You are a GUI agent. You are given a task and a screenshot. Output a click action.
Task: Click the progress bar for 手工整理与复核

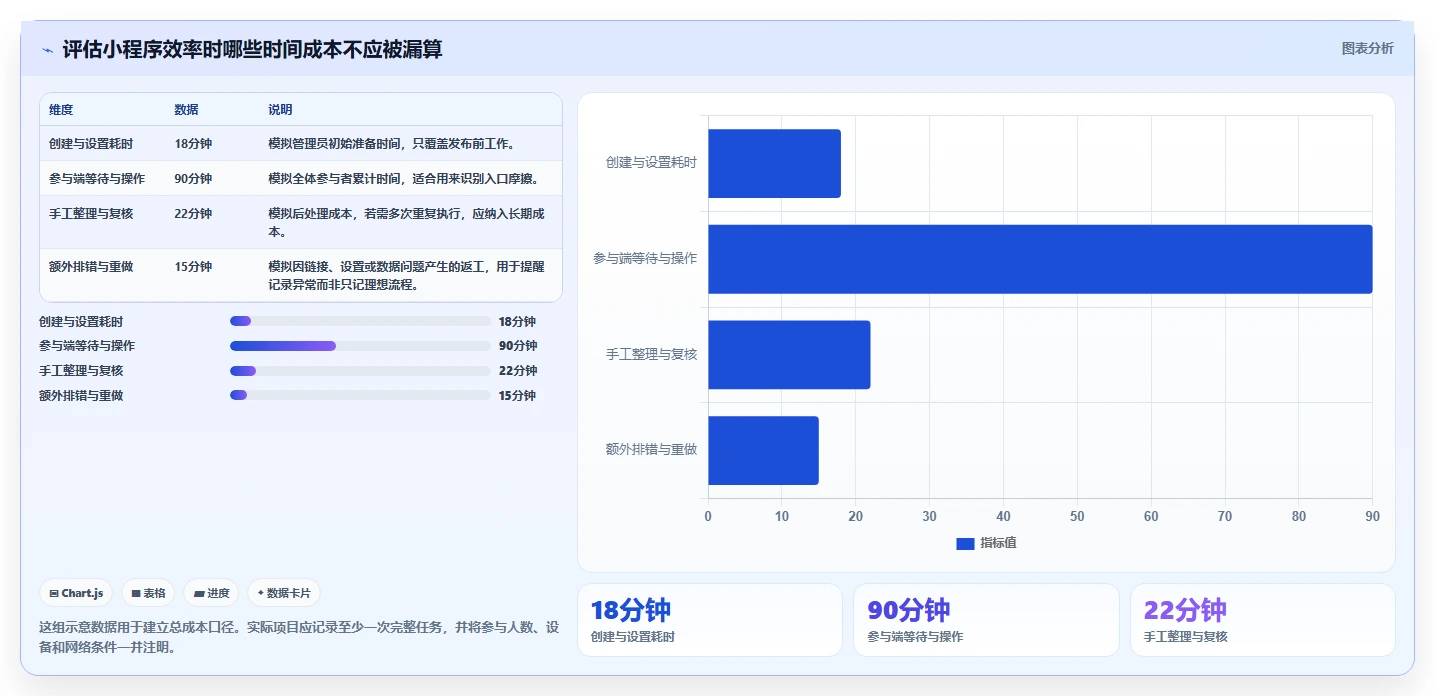[x=360, y=371]
